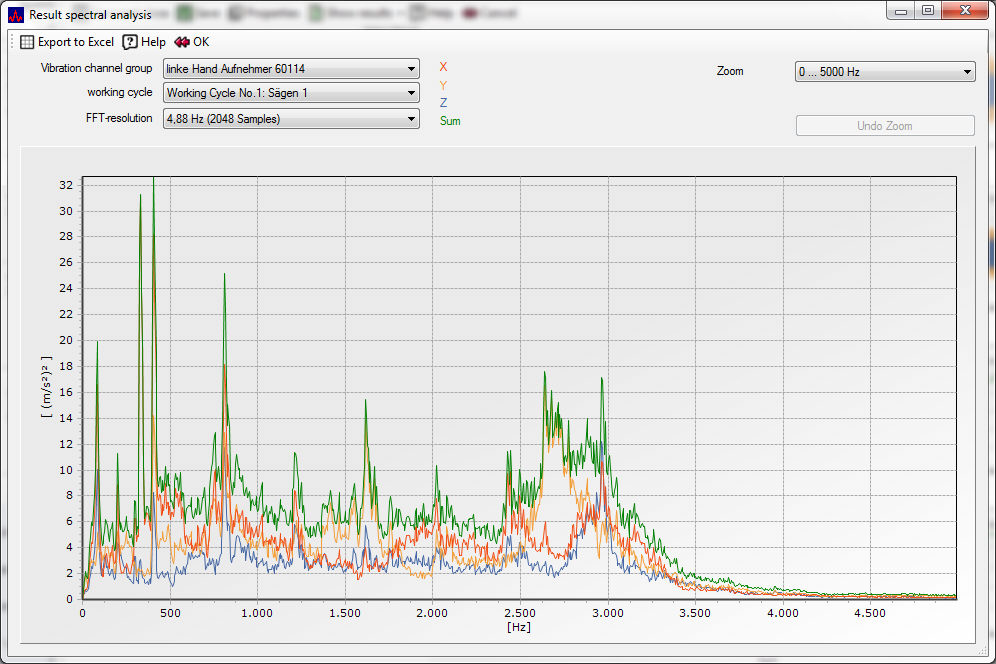Toggle the blue Z axis legend entry
The width and height of the screenshot is (996, 664).
pyautogui.click(x=443, y=103)
